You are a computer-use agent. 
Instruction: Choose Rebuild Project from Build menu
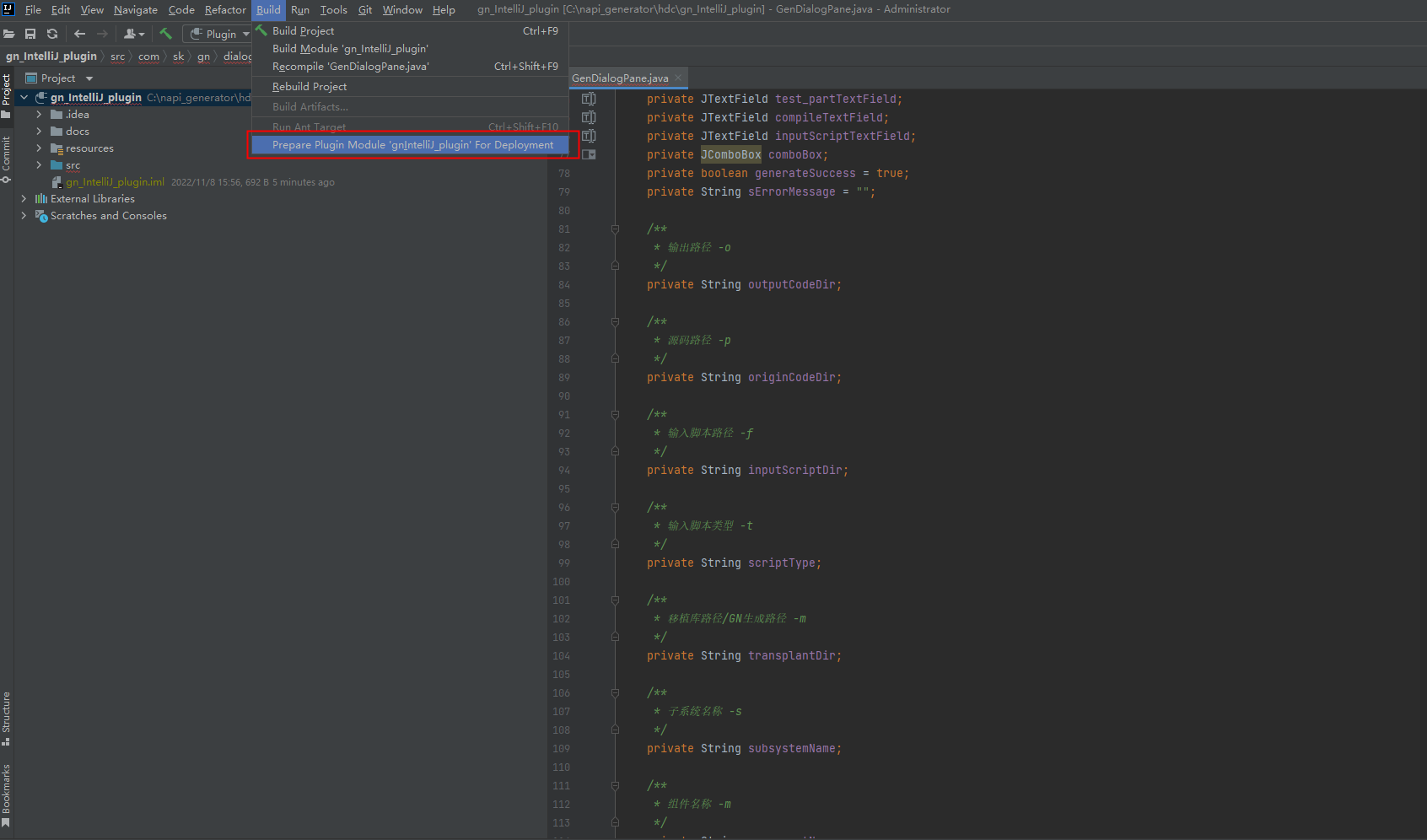(310, 87)
